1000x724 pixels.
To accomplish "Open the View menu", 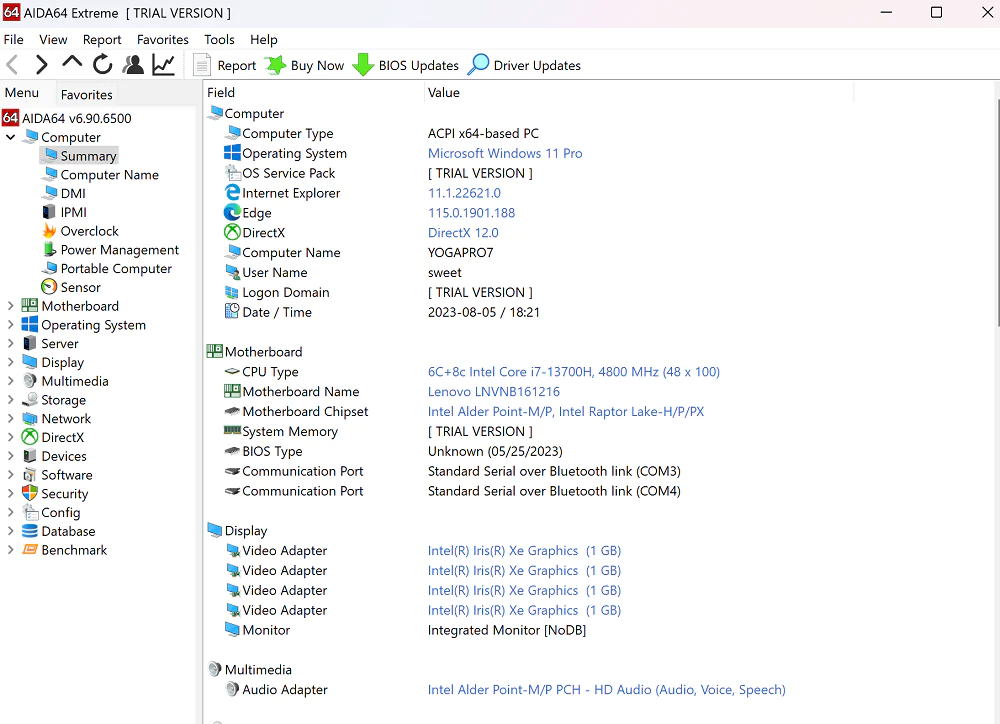I will click(x=53, y=40).
